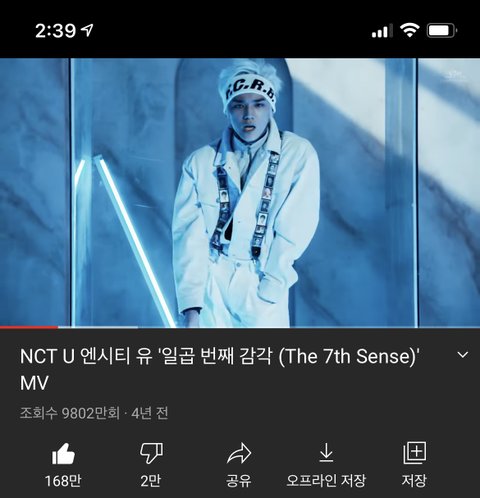Tap the thumbs-down dislike icon
Viewport: 480px width, 498px height.
(x=151, y=453)
